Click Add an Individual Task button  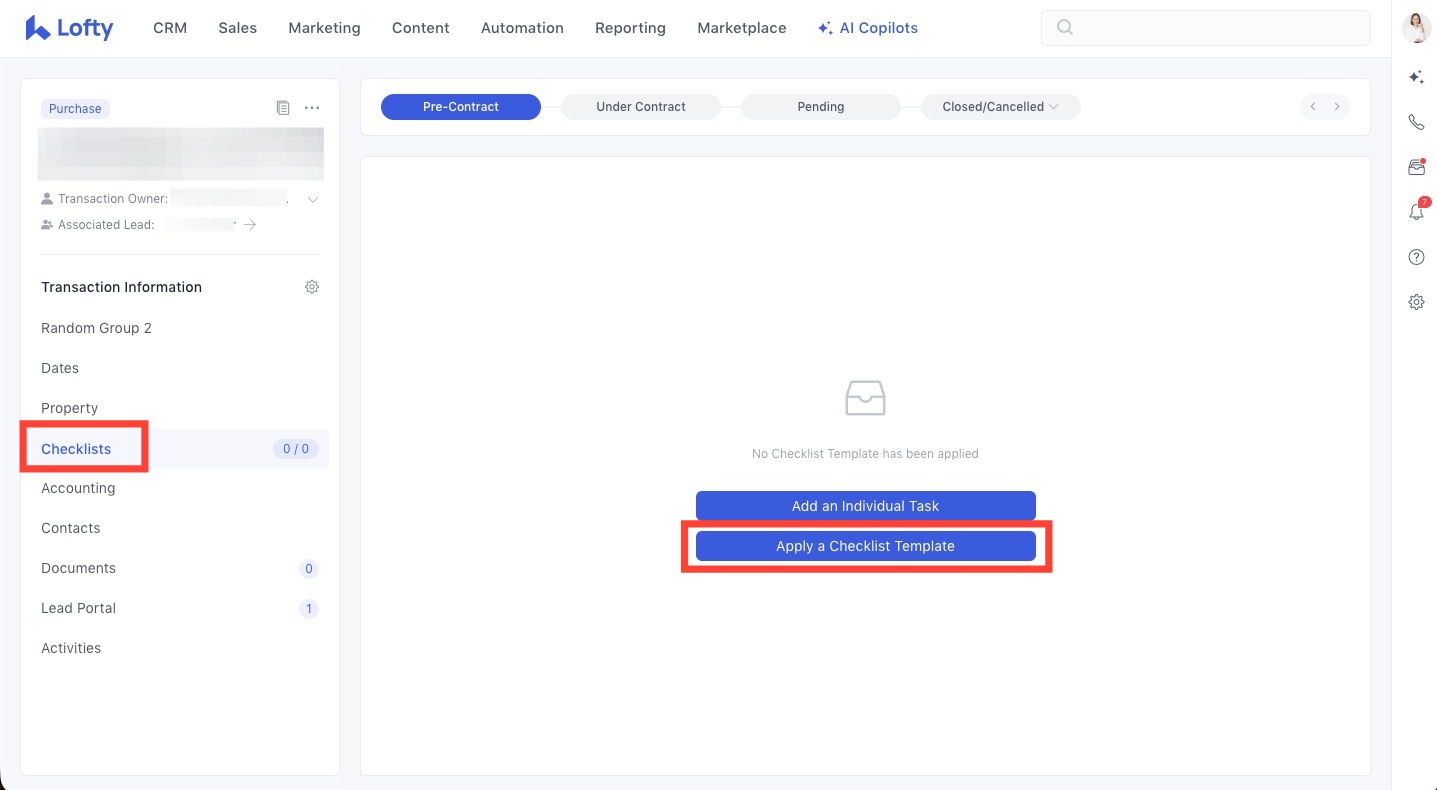(866, 506)
